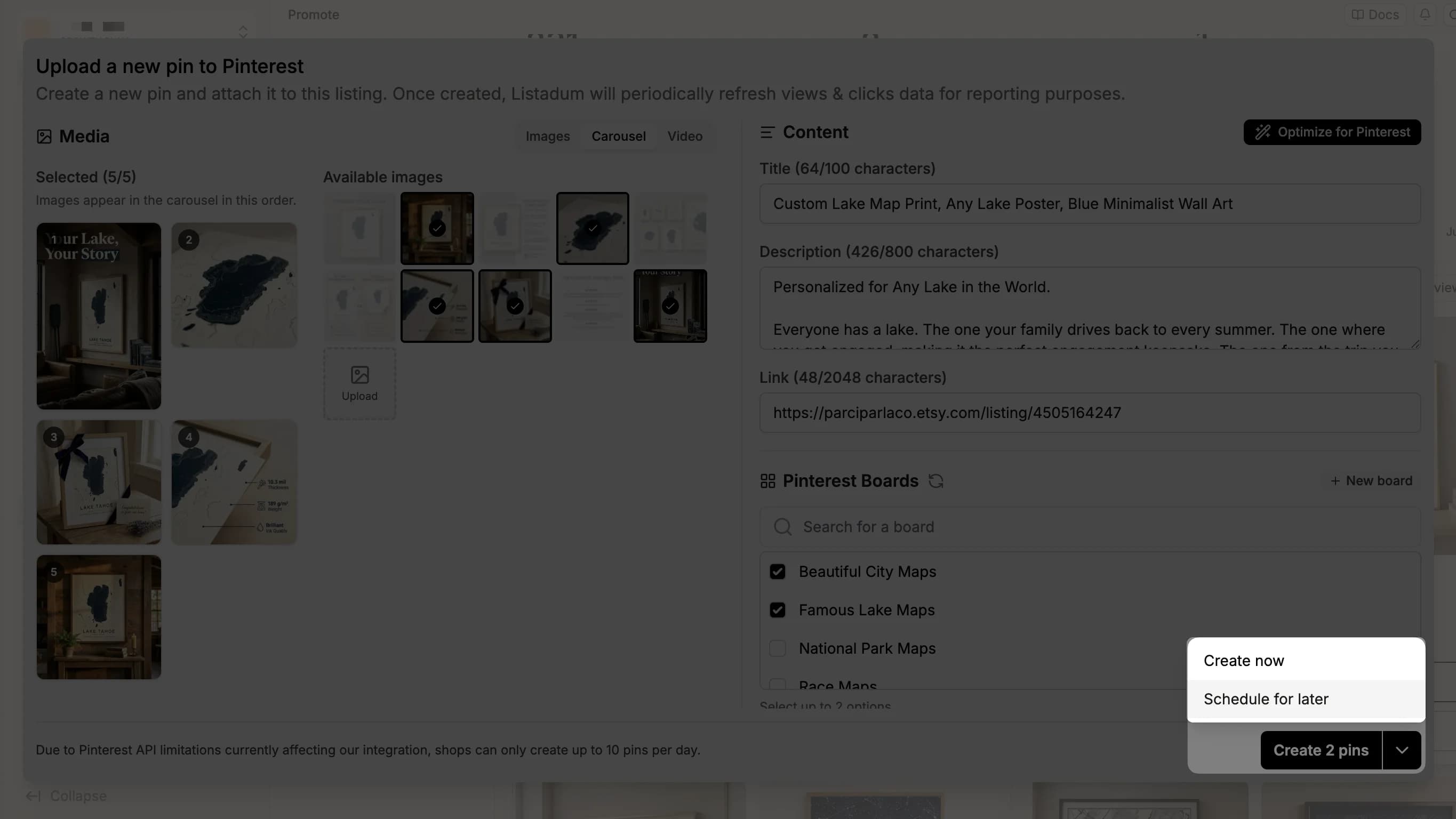Switch to the Video tab

click(x=684, y=136)
